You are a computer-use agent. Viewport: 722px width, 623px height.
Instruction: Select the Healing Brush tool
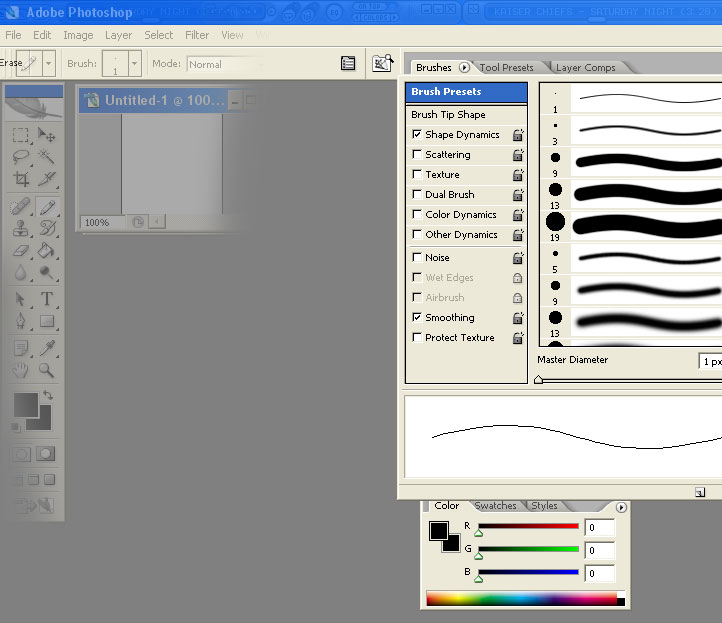20,207
